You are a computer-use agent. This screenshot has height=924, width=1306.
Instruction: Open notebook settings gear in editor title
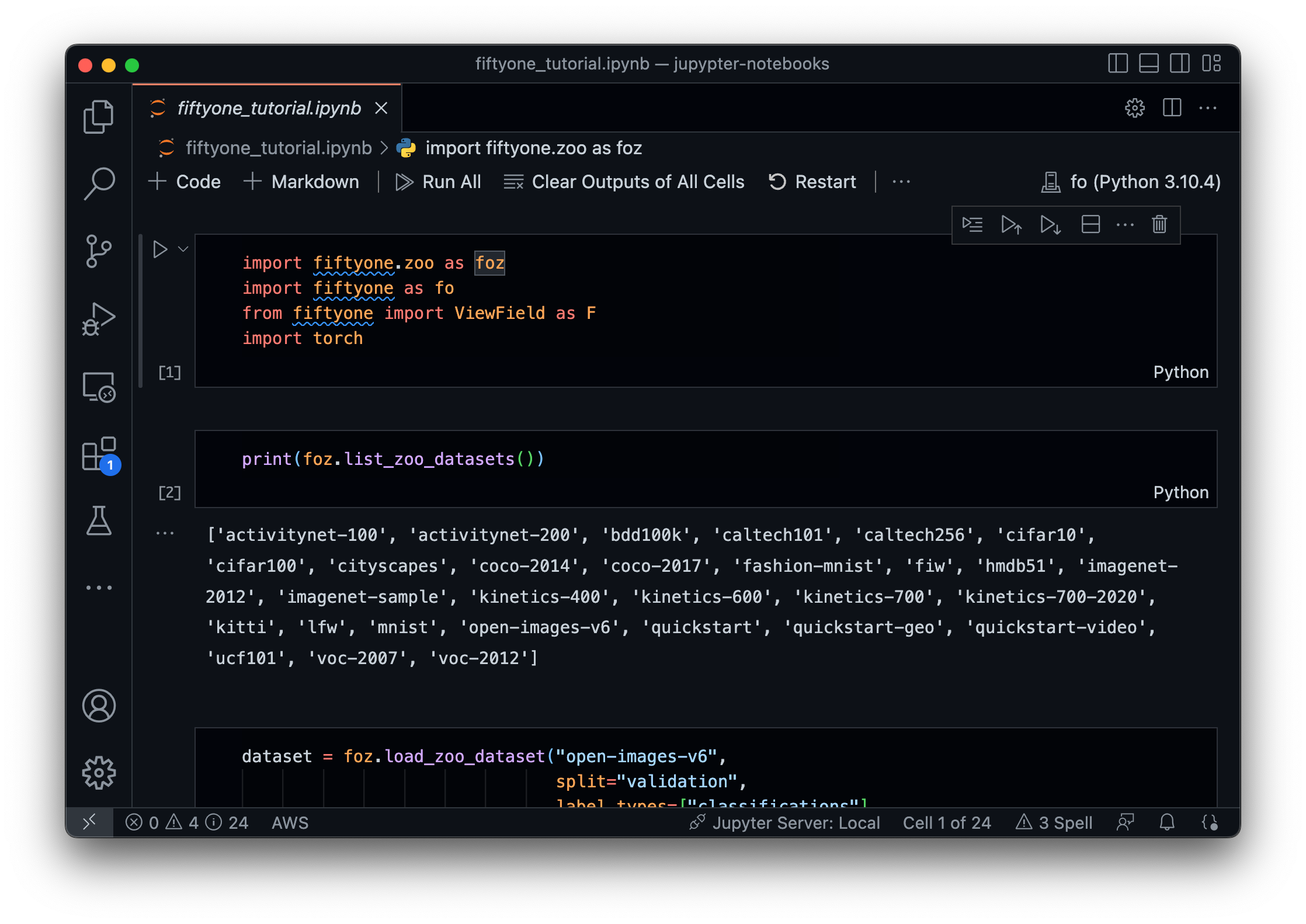click(1134, 108)
